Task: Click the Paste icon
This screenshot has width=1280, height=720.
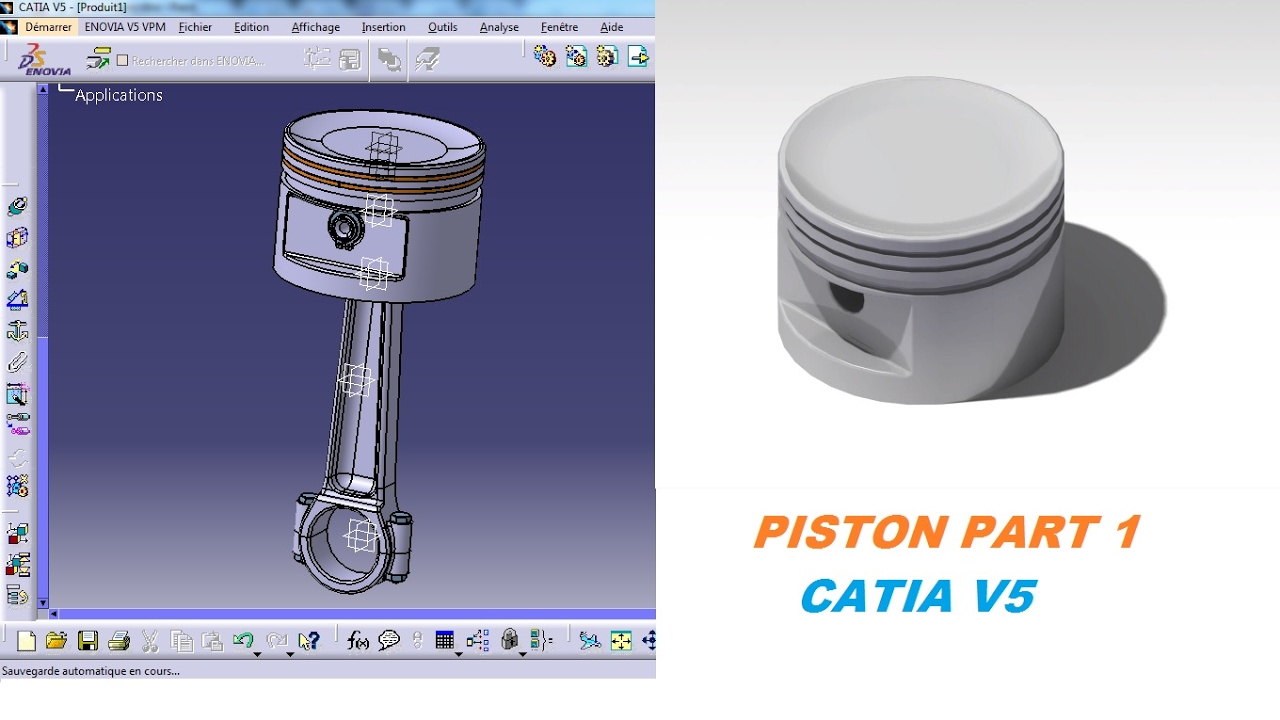Action: [x=212, y=641]
